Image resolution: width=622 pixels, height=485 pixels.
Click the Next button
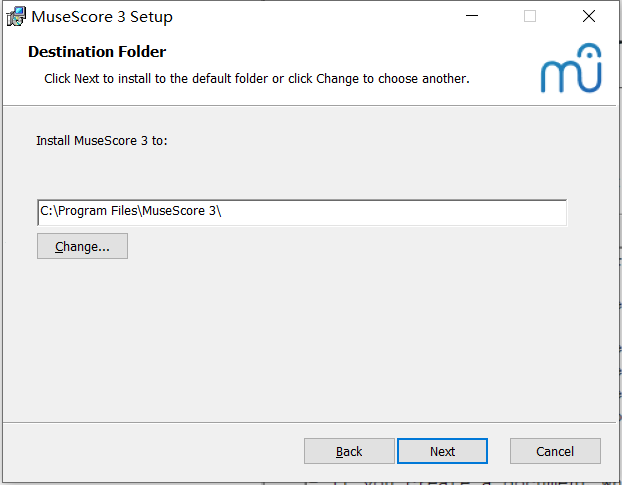coord(442,451)
